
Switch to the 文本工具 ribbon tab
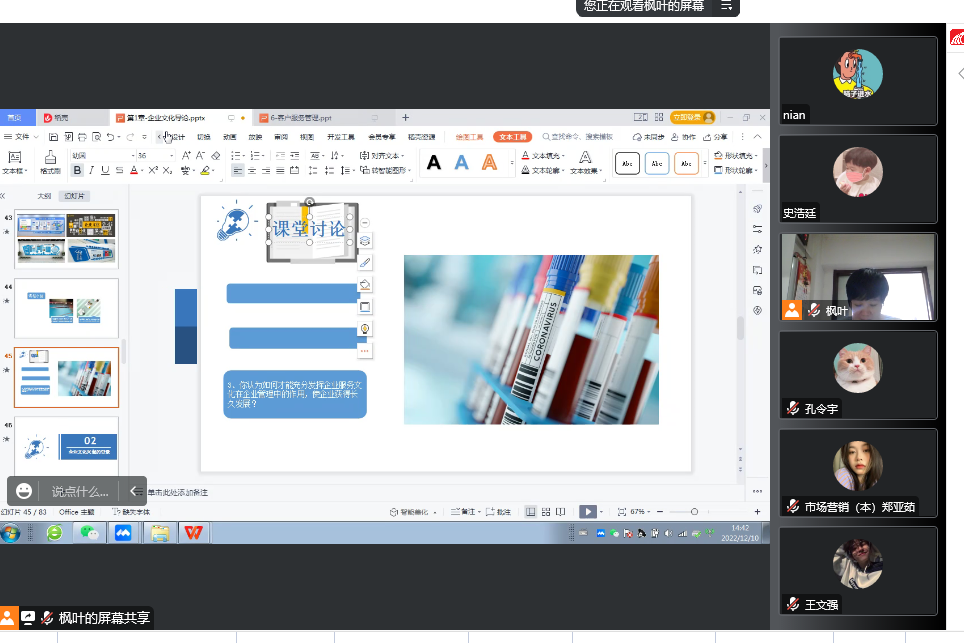click(x=512, y=136)
